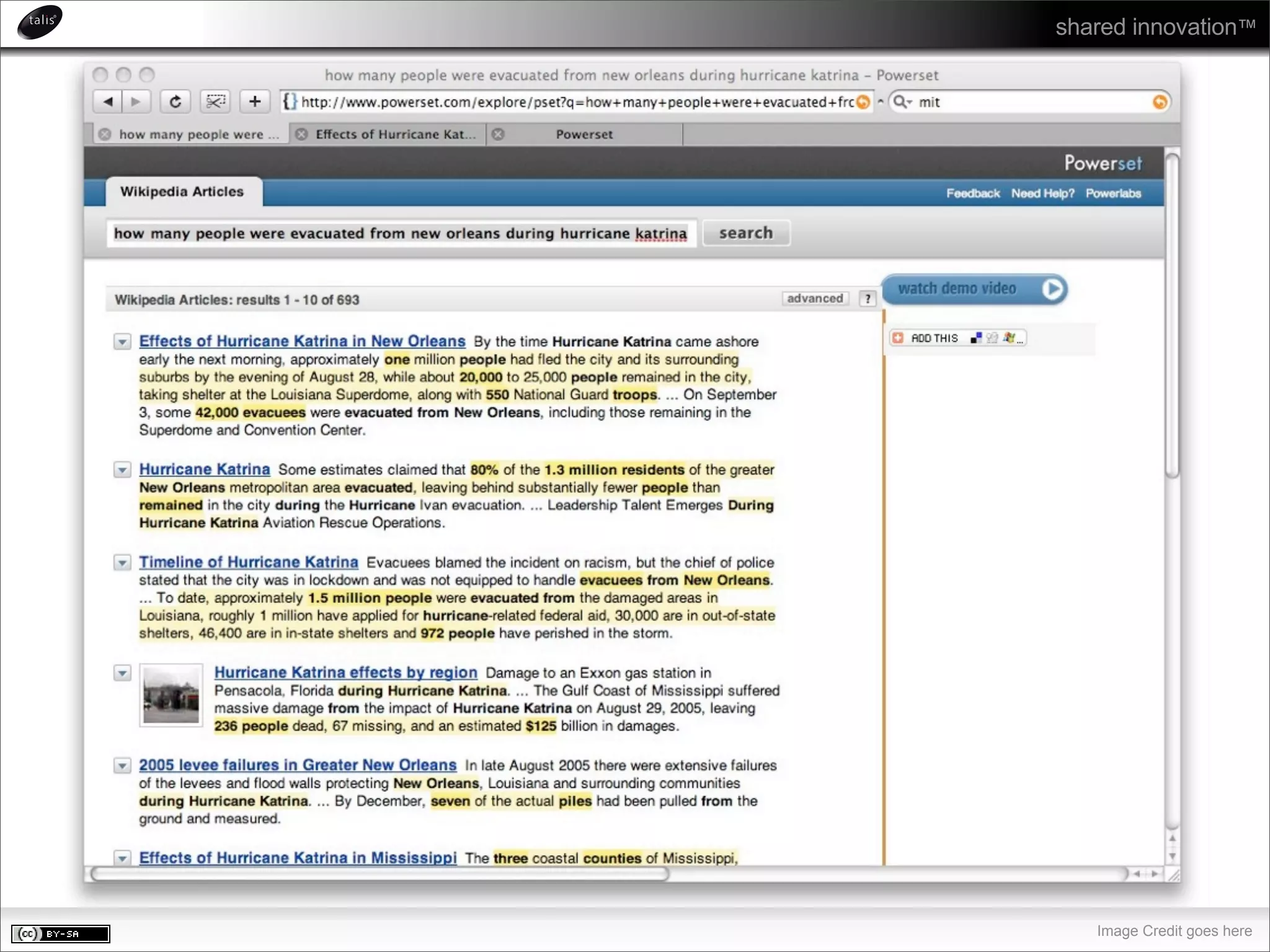Click 'Wikipedia Articles: results 1 - 10 of 693' text
This screenshot has height=952, width=1270.
(237, 300)
